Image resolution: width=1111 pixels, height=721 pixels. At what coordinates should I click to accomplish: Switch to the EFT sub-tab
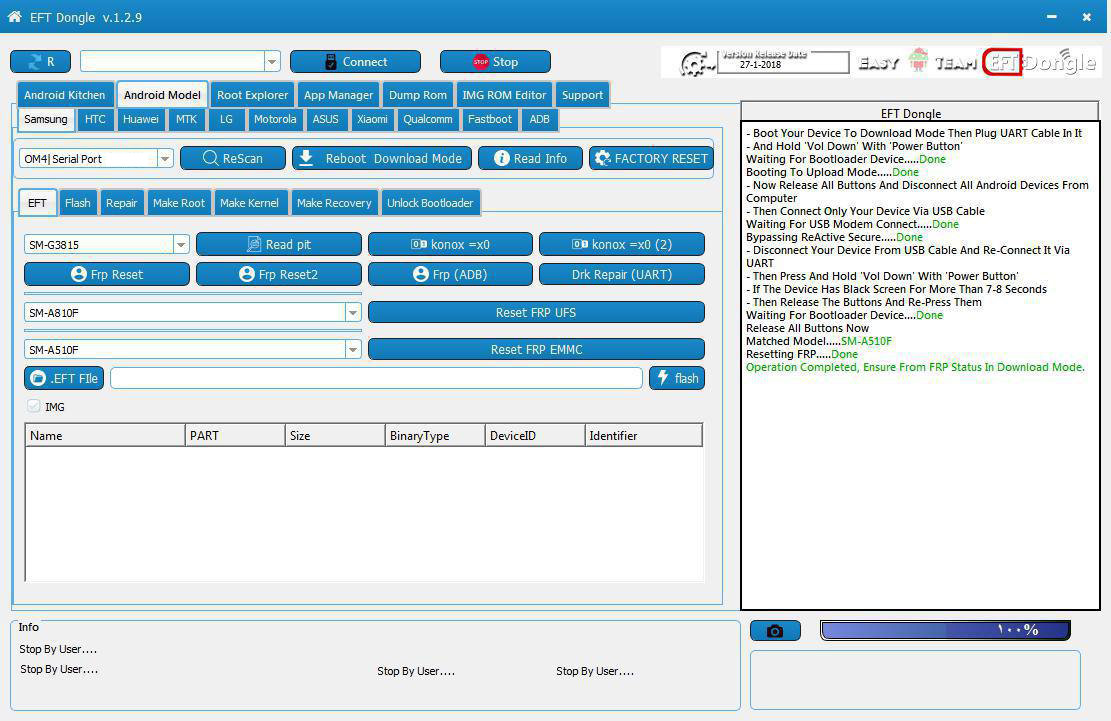coord(37,203)
